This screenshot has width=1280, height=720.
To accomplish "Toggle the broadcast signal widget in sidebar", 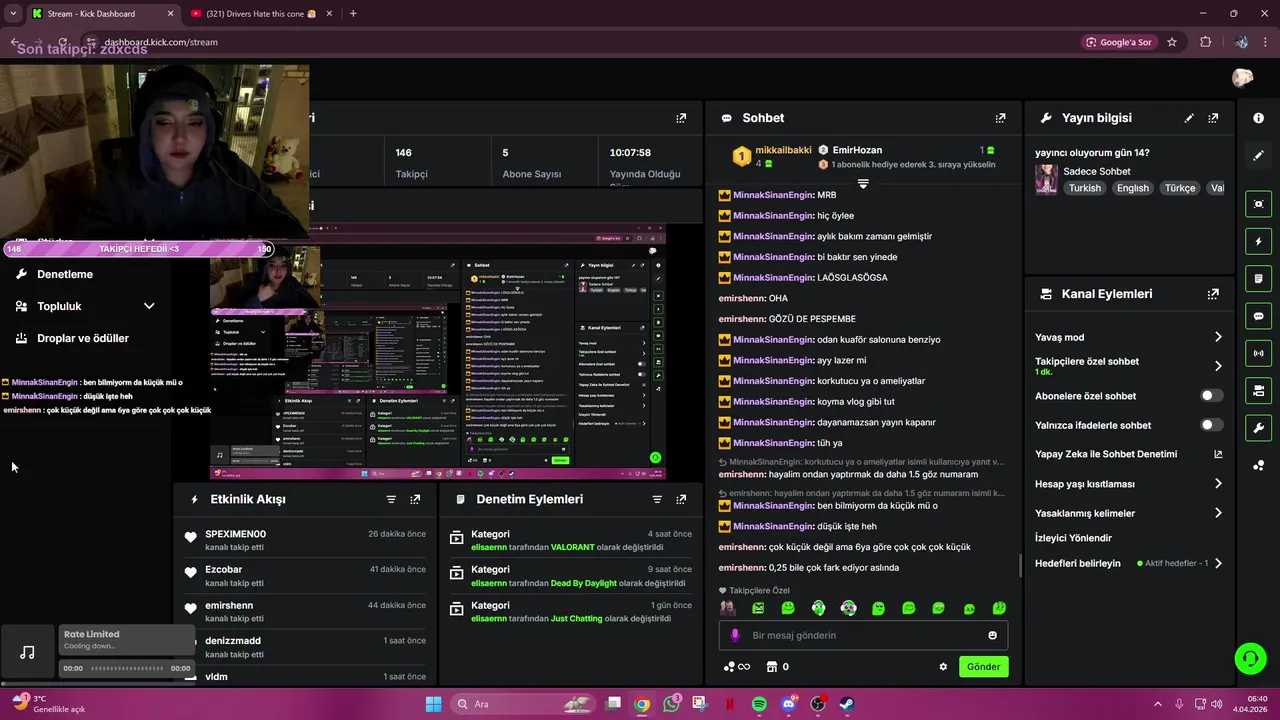I will coord(1259,353).
